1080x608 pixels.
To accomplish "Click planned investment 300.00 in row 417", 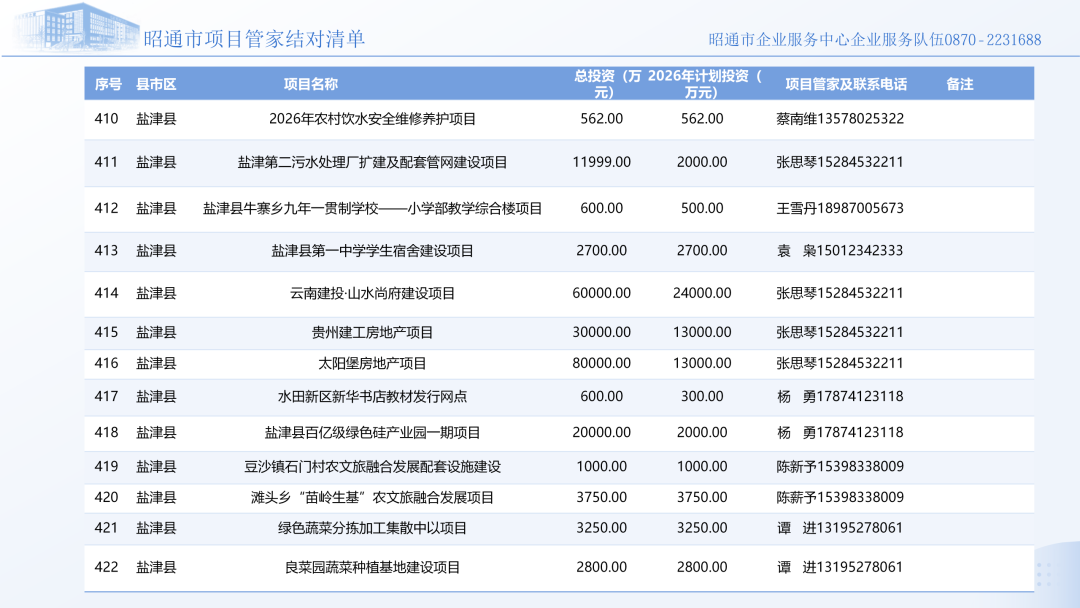I will point(702,397).
